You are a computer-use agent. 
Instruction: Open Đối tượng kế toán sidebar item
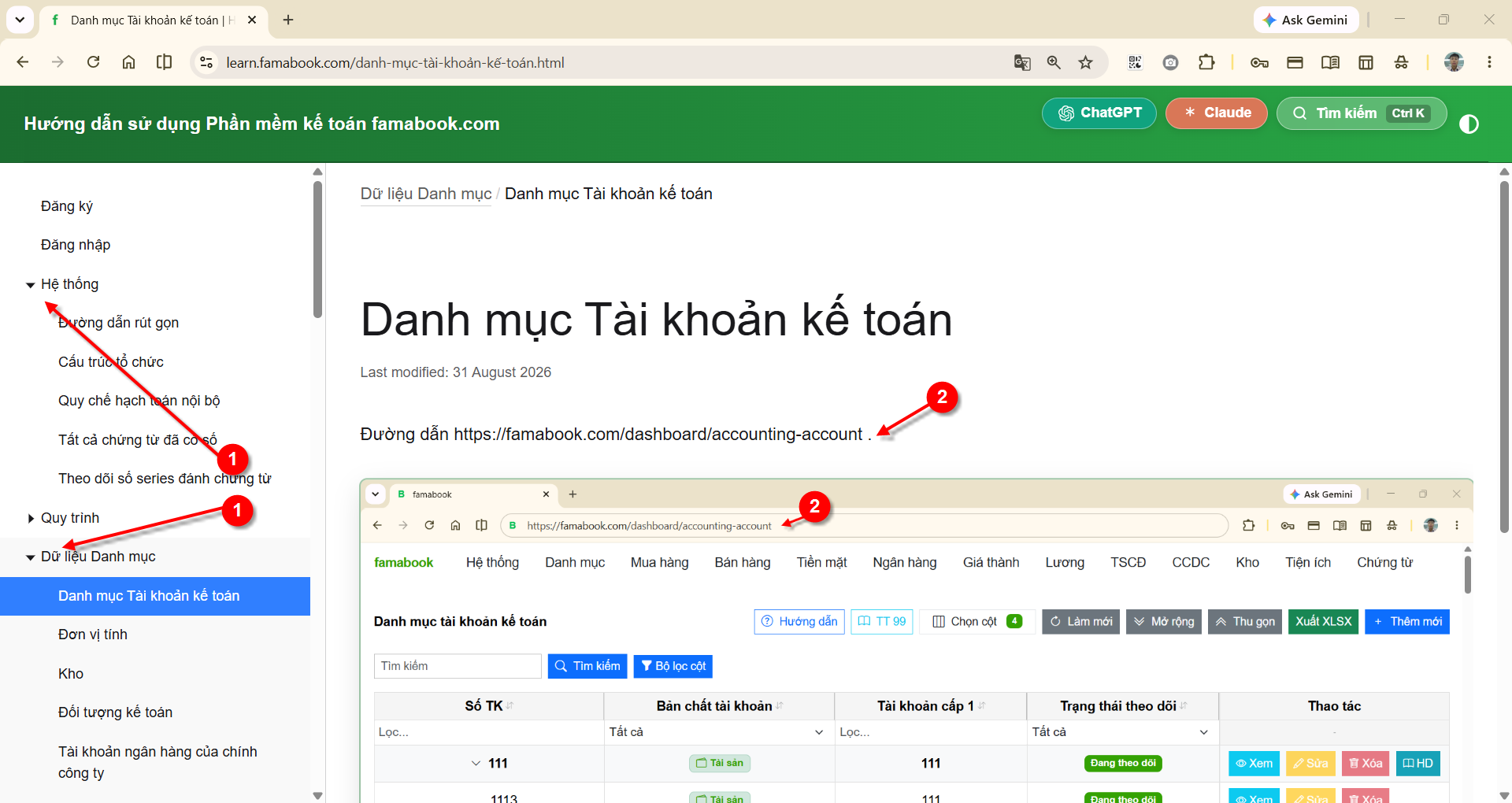click(115, 712)
